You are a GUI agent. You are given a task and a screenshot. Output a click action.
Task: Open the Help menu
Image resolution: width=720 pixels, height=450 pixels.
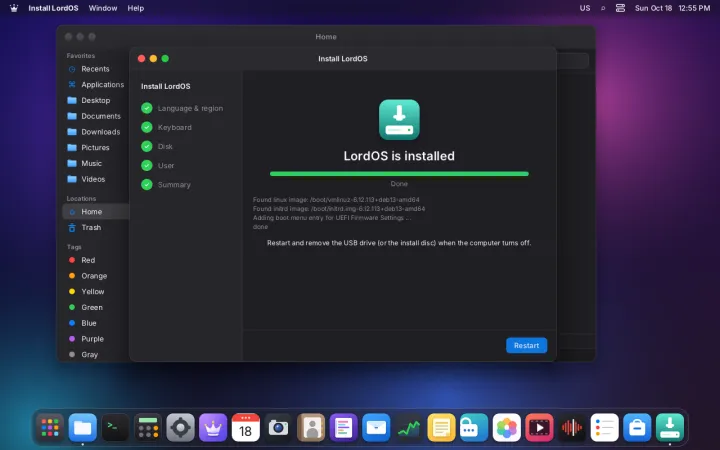pos(135,8)
